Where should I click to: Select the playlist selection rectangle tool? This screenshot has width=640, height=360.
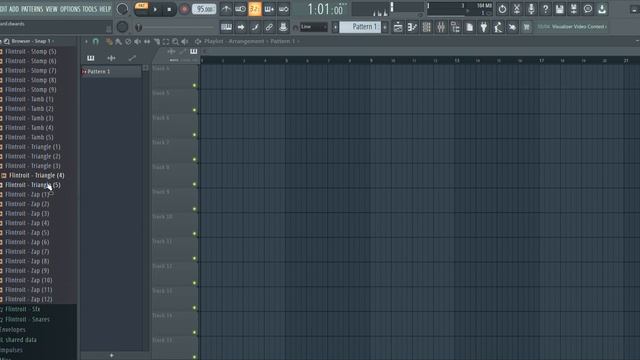166,41
